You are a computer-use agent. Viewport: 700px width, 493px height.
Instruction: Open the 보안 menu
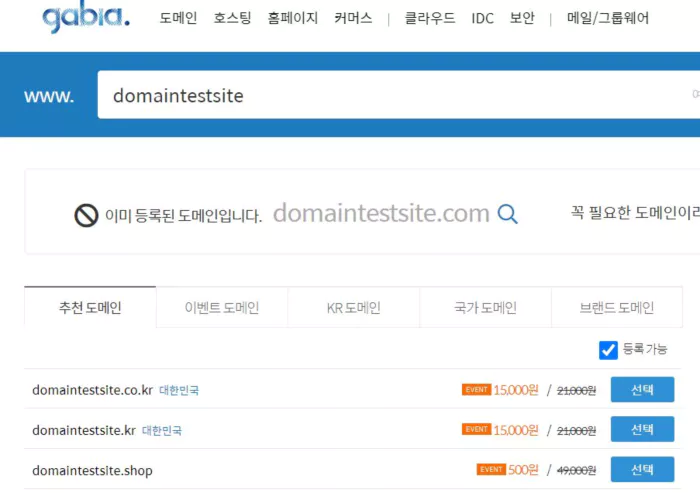coord(522,18)
